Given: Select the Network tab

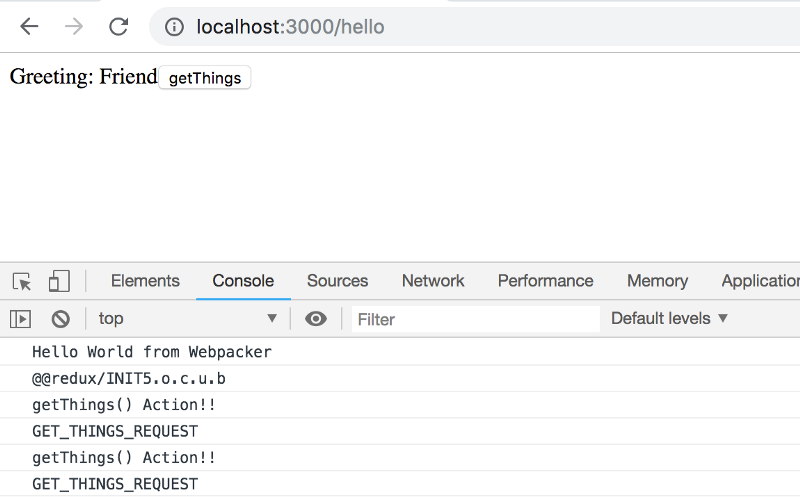Looking at the screenshot, I should (x=433, y=281).
